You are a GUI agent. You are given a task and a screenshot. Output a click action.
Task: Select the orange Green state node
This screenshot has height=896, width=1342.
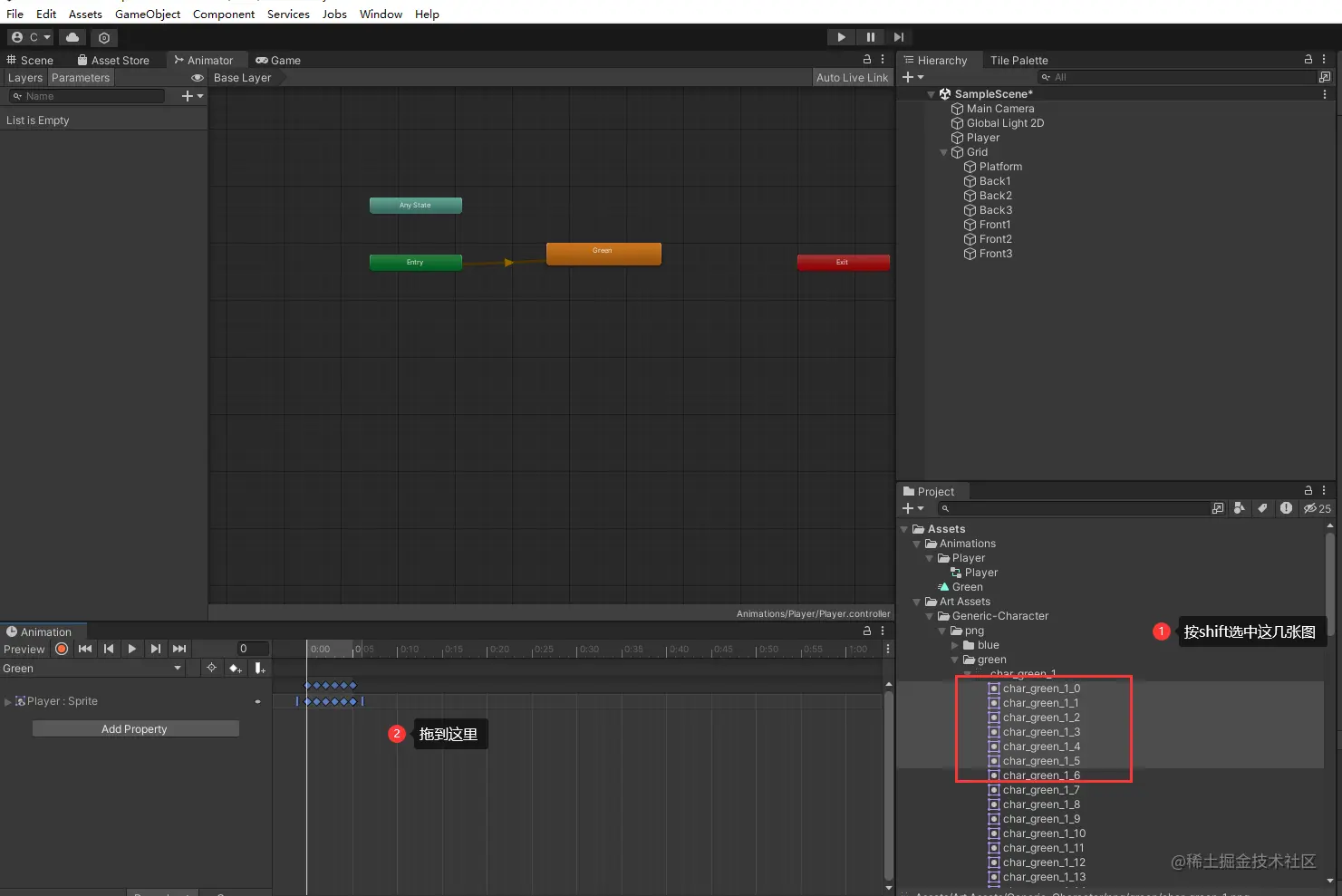(x=603, y=253)
